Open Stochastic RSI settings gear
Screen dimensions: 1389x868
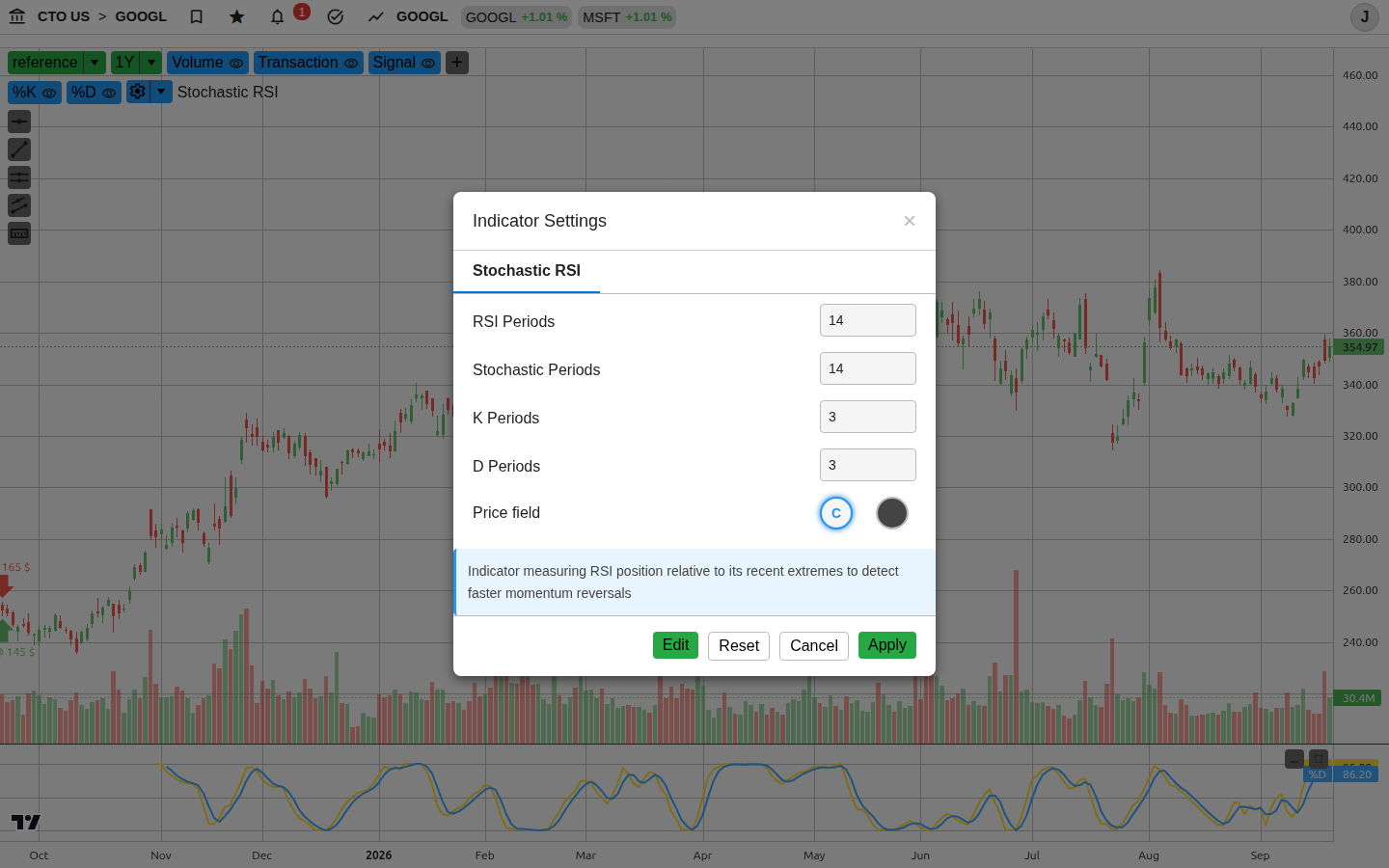pyautogui.click(x=138, y=92)
